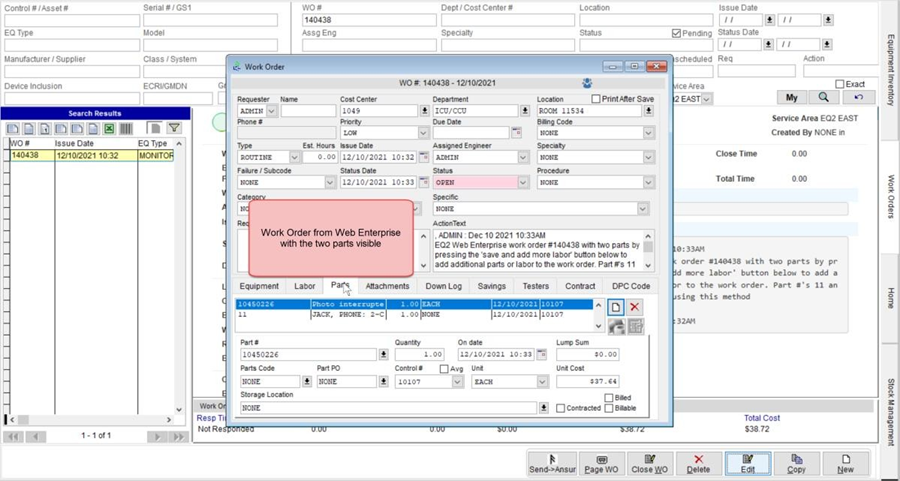This screenshot has width=900, height=481.
Task: Click the filter funnel icon in Search Results
Action: point(174,129)
